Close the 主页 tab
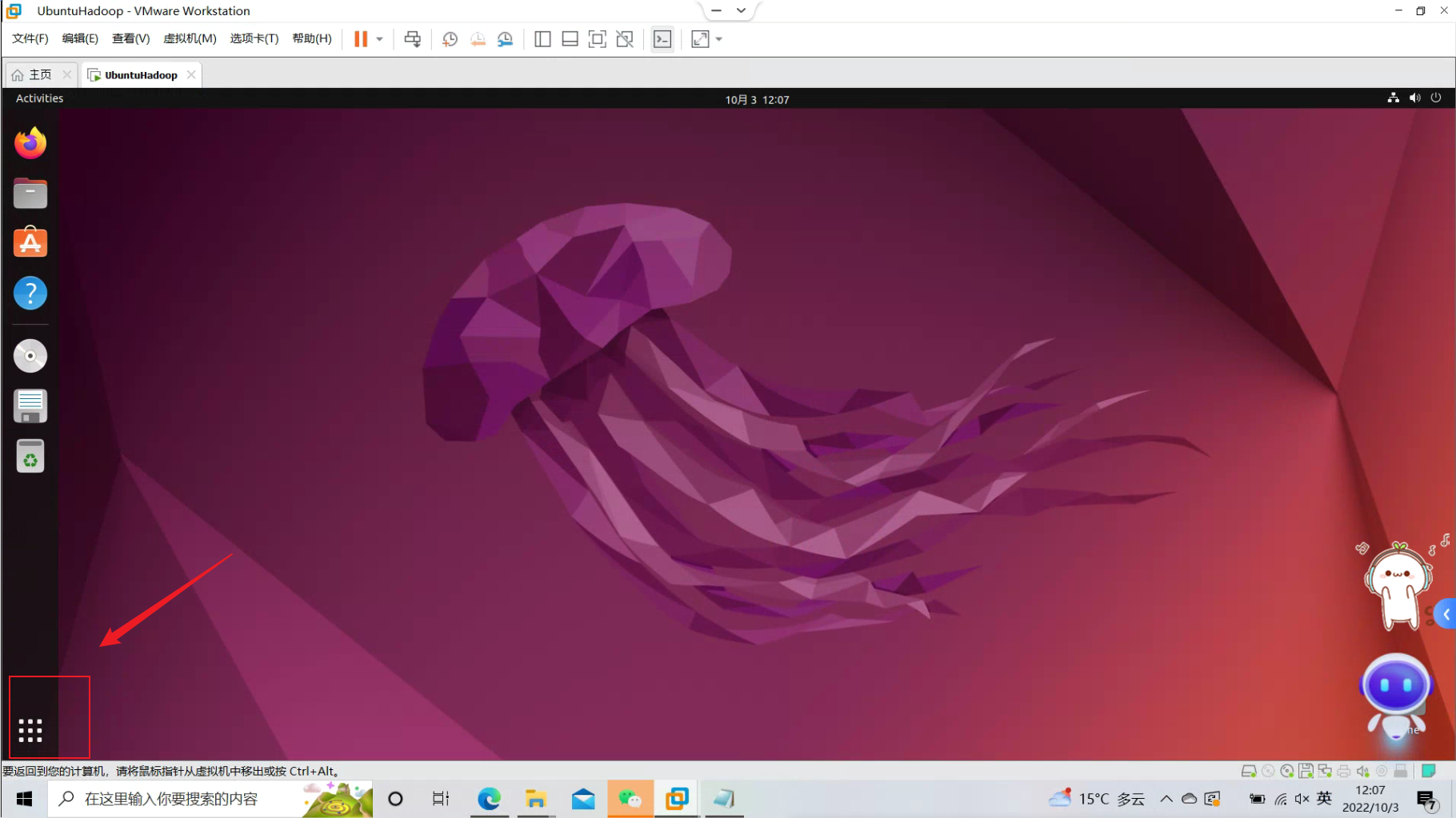The image size is (1456, 818). click(67, 74)
